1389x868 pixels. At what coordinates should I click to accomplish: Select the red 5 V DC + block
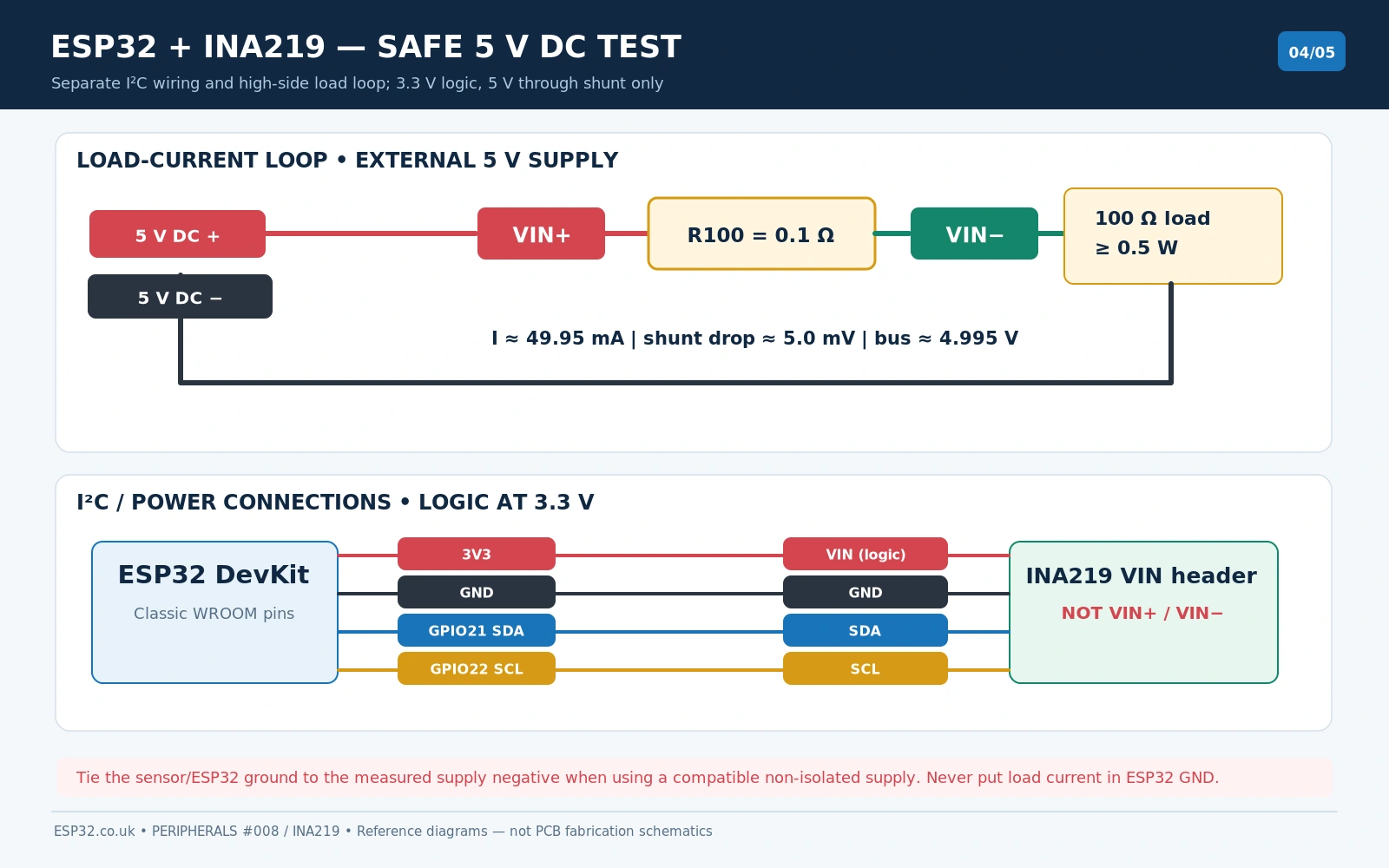[177, 234]
